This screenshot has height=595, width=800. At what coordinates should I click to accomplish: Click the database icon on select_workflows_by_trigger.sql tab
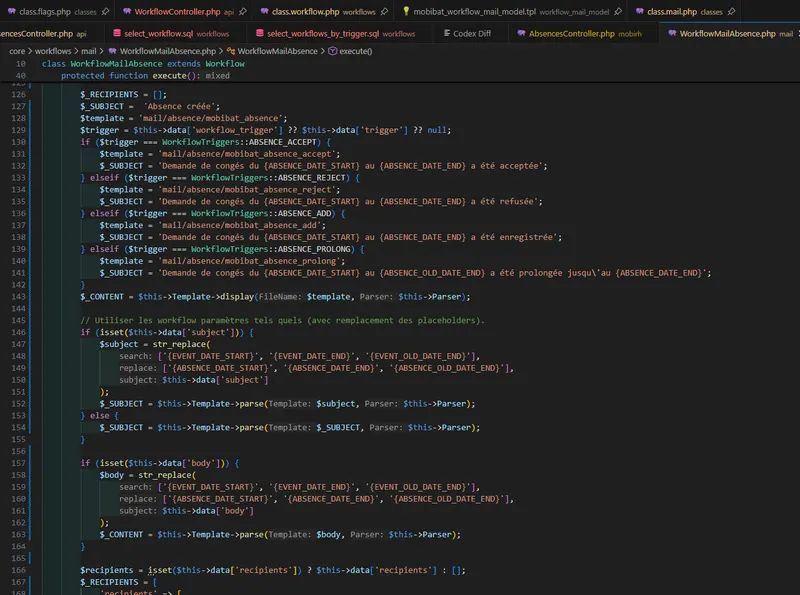260,33
